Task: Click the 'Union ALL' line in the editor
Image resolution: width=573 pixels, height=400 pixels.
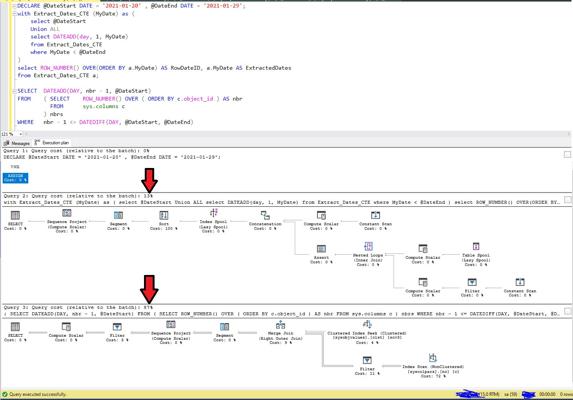Action: coord(45,29)
